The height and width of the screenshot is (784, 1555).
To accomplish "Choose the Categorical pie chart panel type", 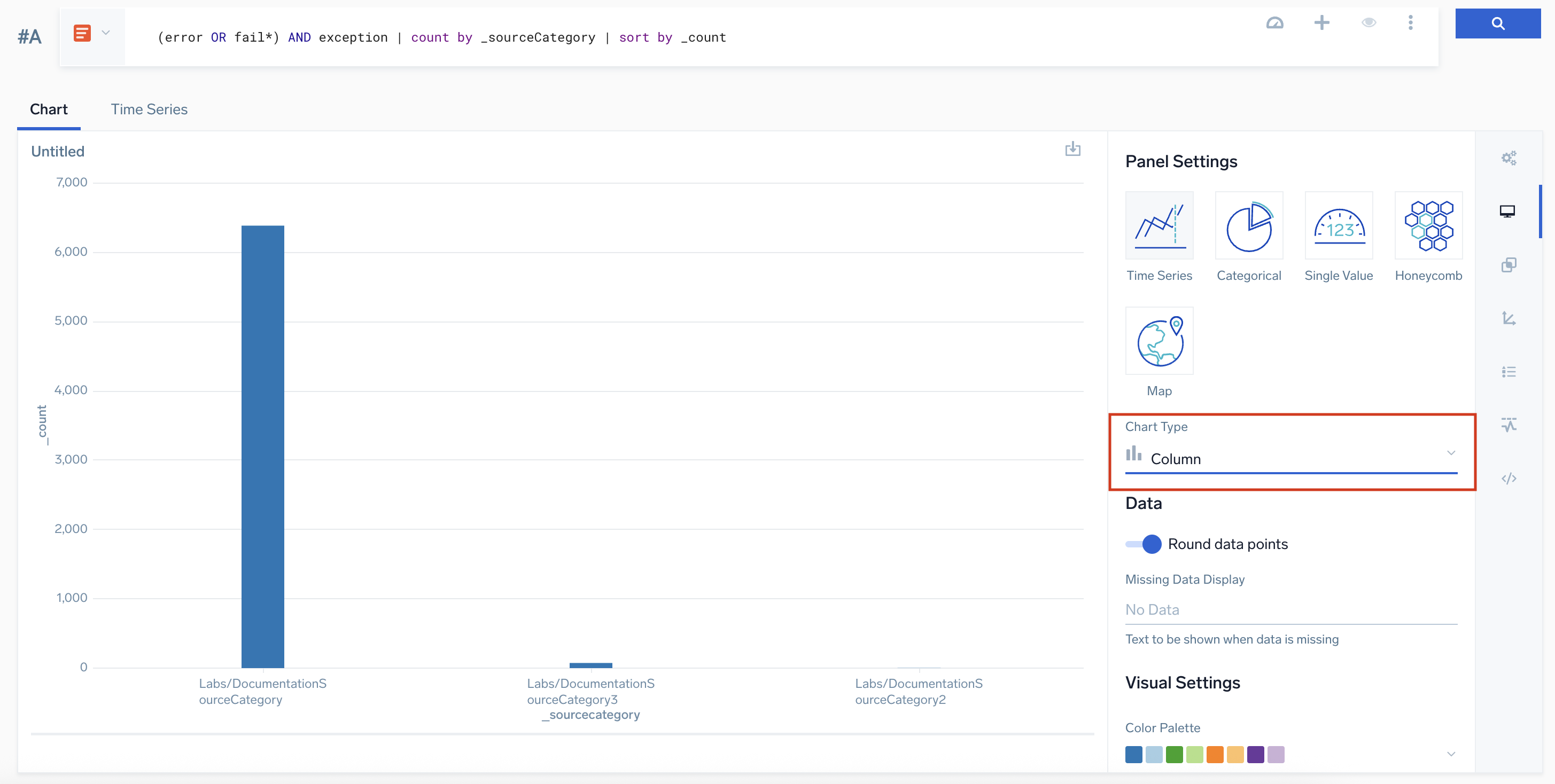I will pos(1248,226).
